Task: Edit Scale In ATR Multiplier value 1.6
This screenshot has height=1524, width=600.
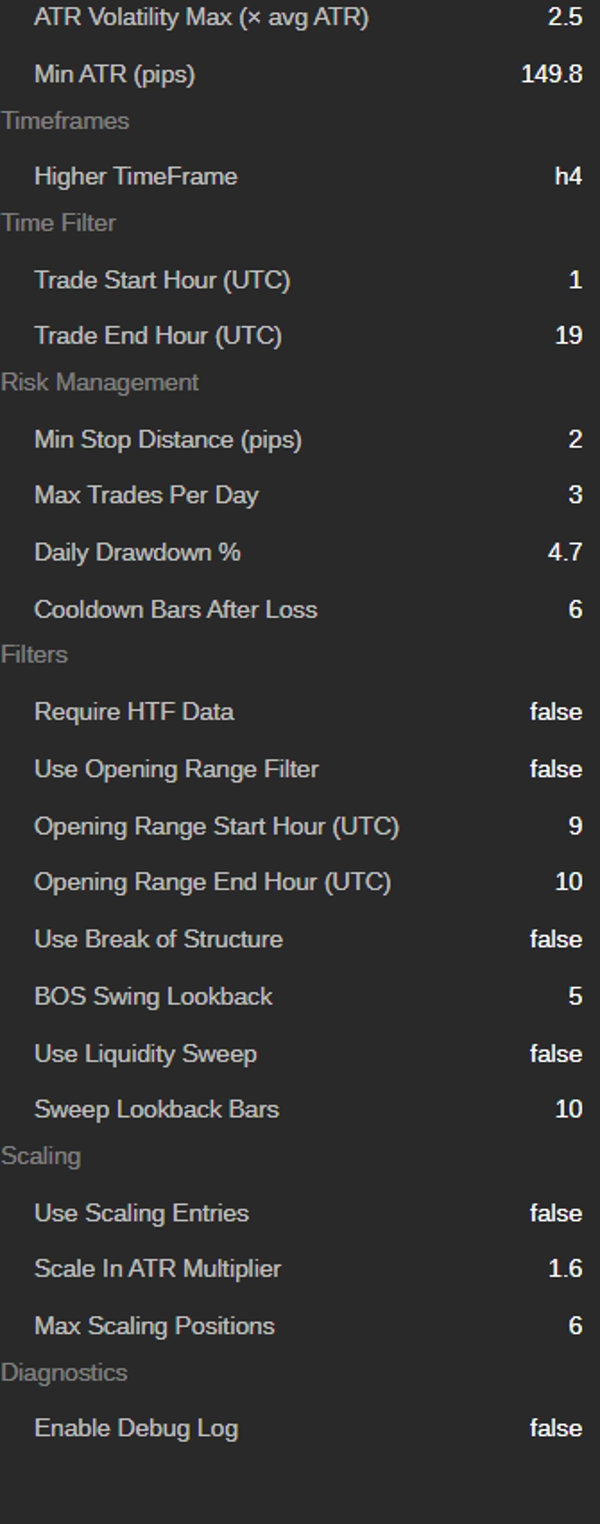Action: [x=565, y=1268]
